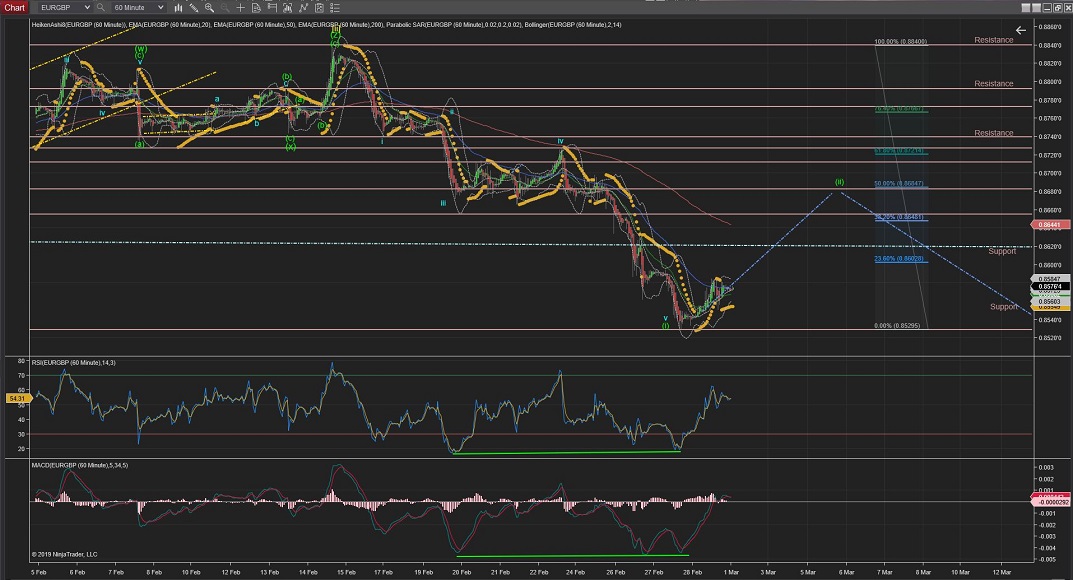
Task: Click the RSI(EURGBP (60 Minute),14,3) panel label
Action: pyautogui.click(x=74, y=362)
